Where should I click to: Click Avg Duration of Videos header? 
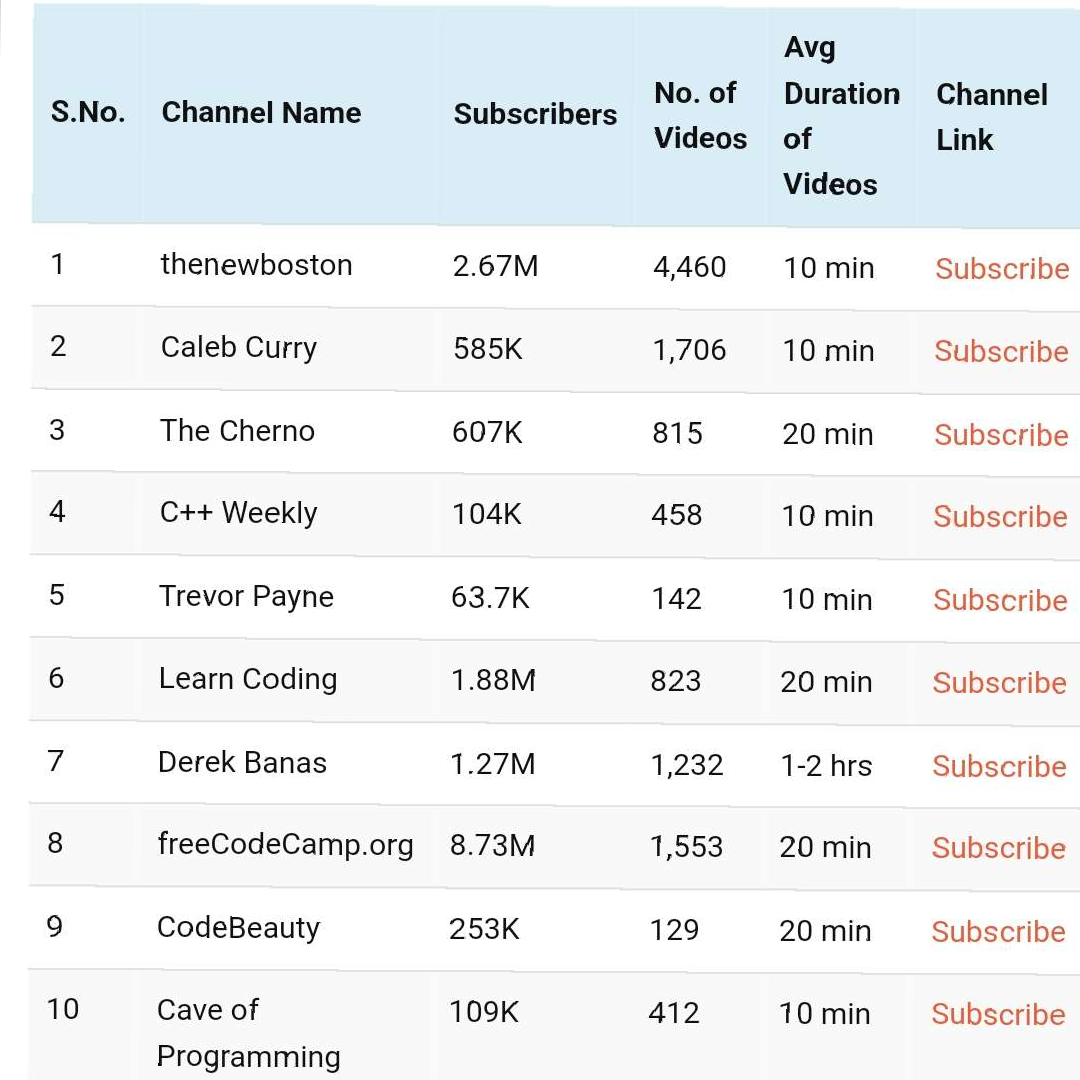[840, 116]
